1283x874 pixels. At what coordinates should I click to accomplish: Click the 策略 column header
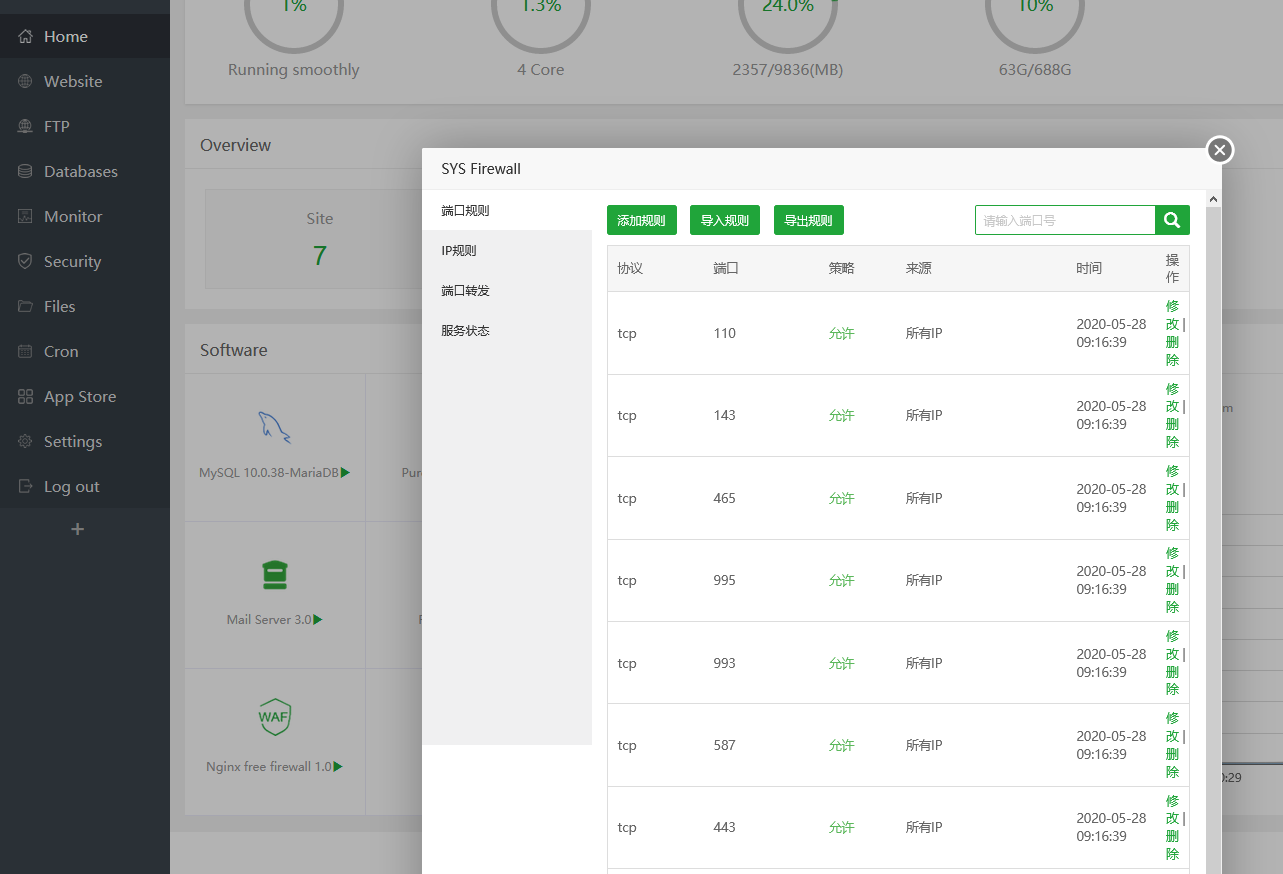(842, 268)
